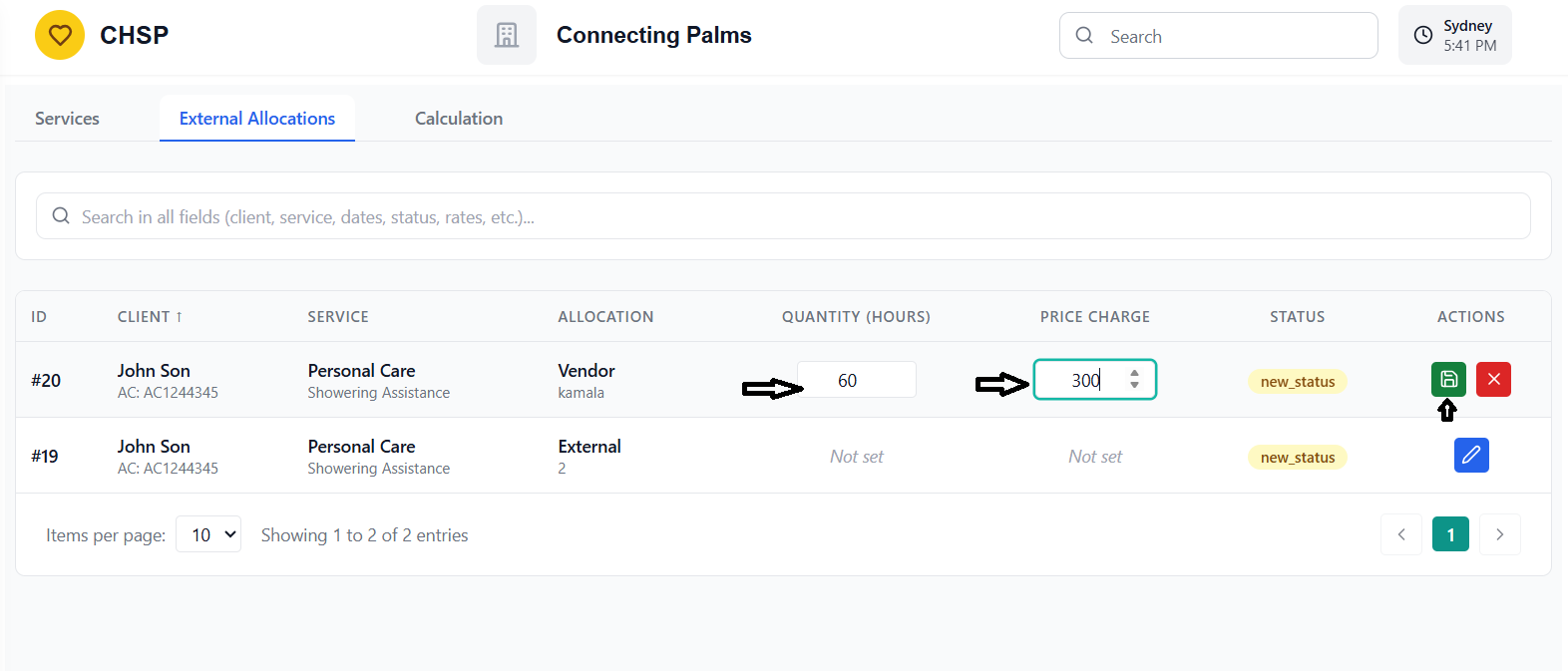This screenshot has width=1568, height=671.
Task: Click the clock icon next to Sydney
Action: click(1423, 36)
